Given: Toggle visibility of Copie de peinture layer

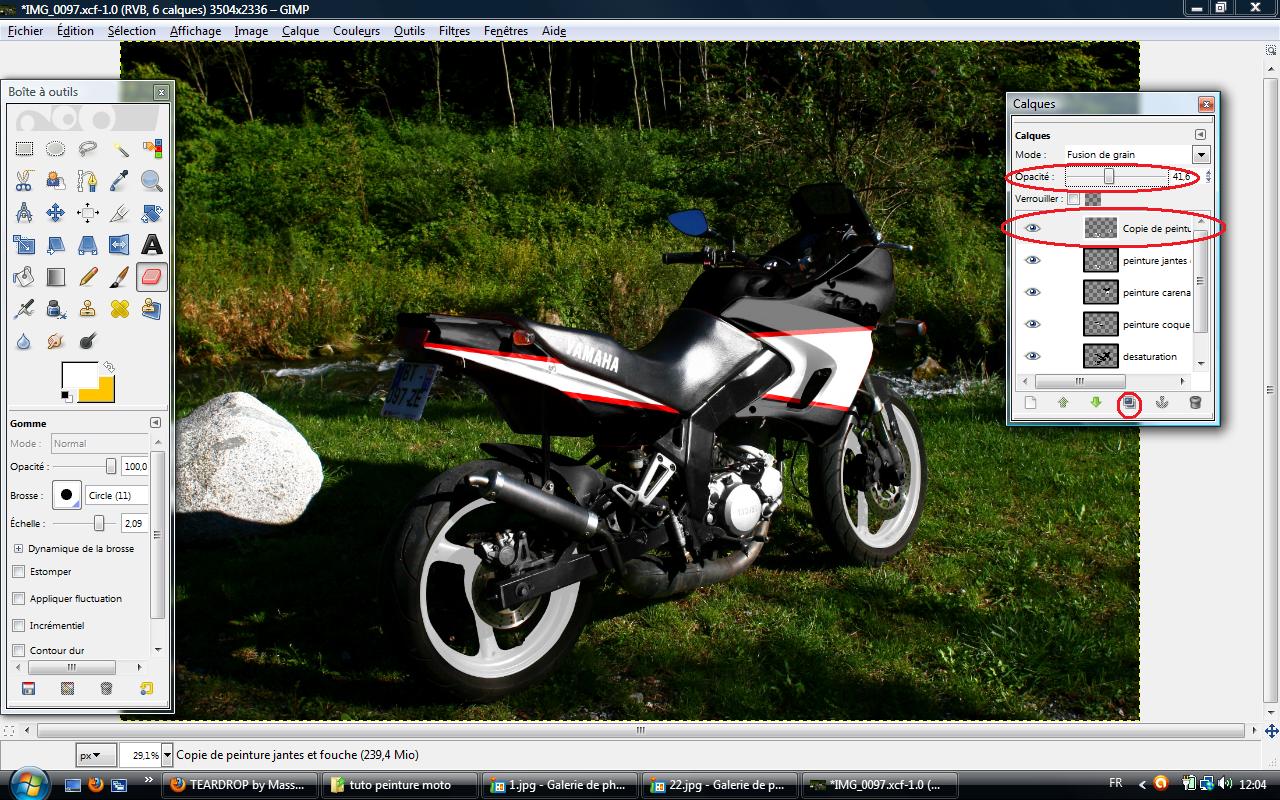Looking at the screenshot, I should [1033, 228].
